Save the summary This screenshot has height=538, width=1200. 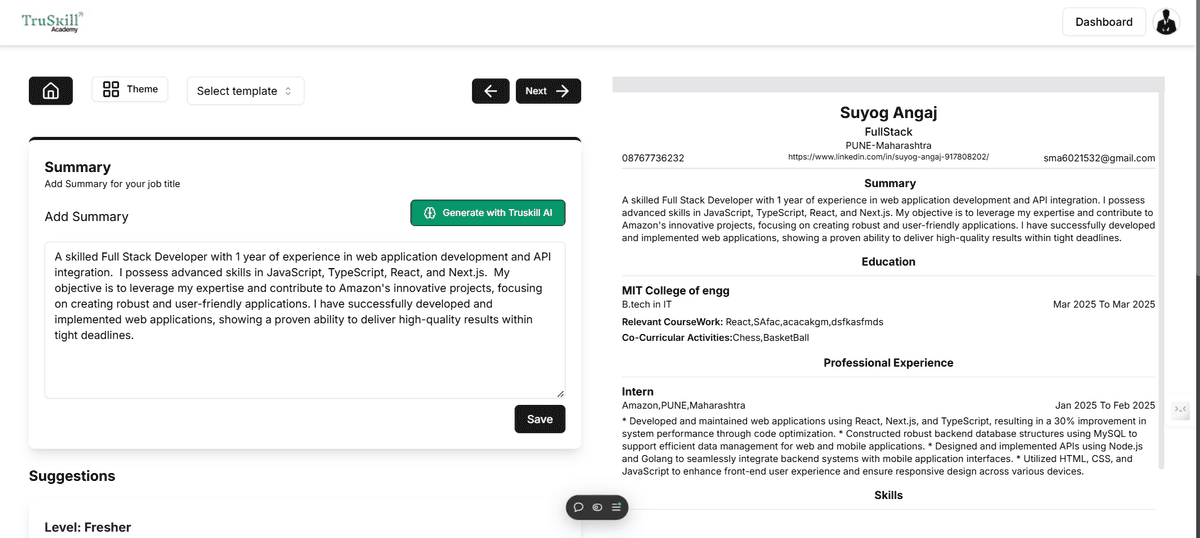[x=540, y=419]
